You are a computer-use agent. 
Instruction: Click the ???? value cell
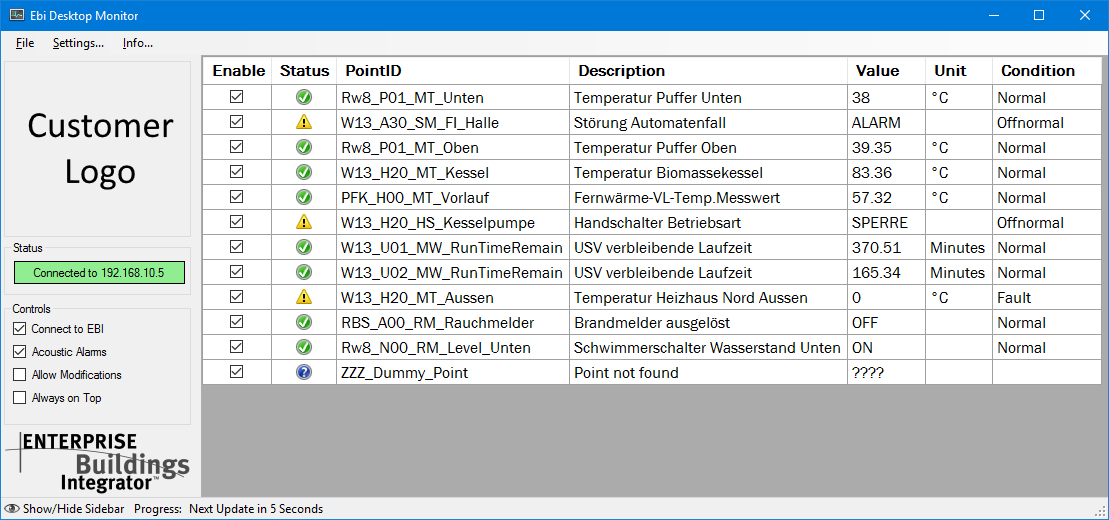tap(887, 372)
